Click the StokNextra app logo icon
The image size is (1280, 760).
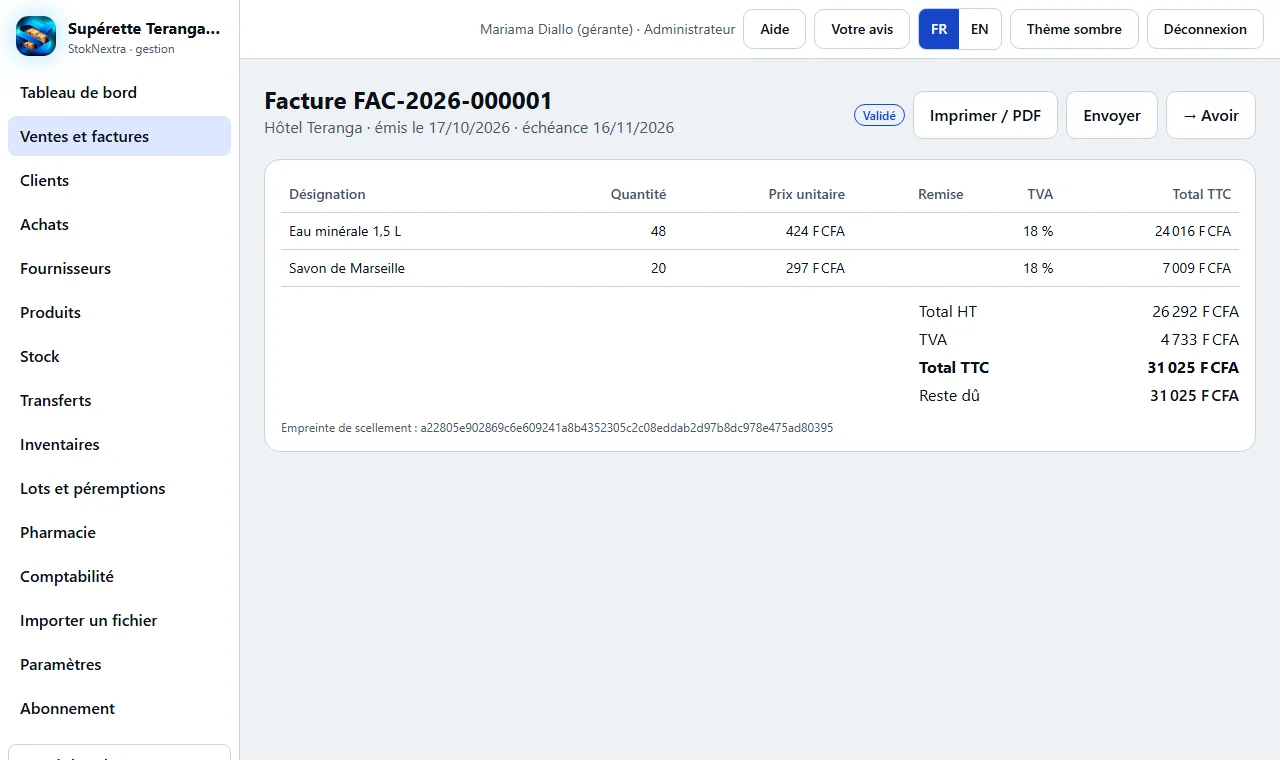click(36, 37)
